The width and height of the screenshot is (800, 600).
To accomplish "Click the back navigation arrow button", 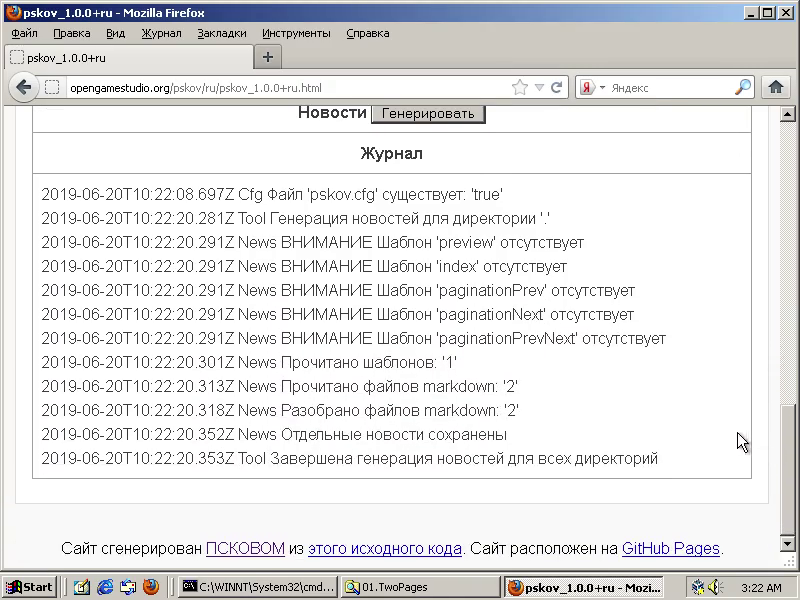I will point(24,88).
